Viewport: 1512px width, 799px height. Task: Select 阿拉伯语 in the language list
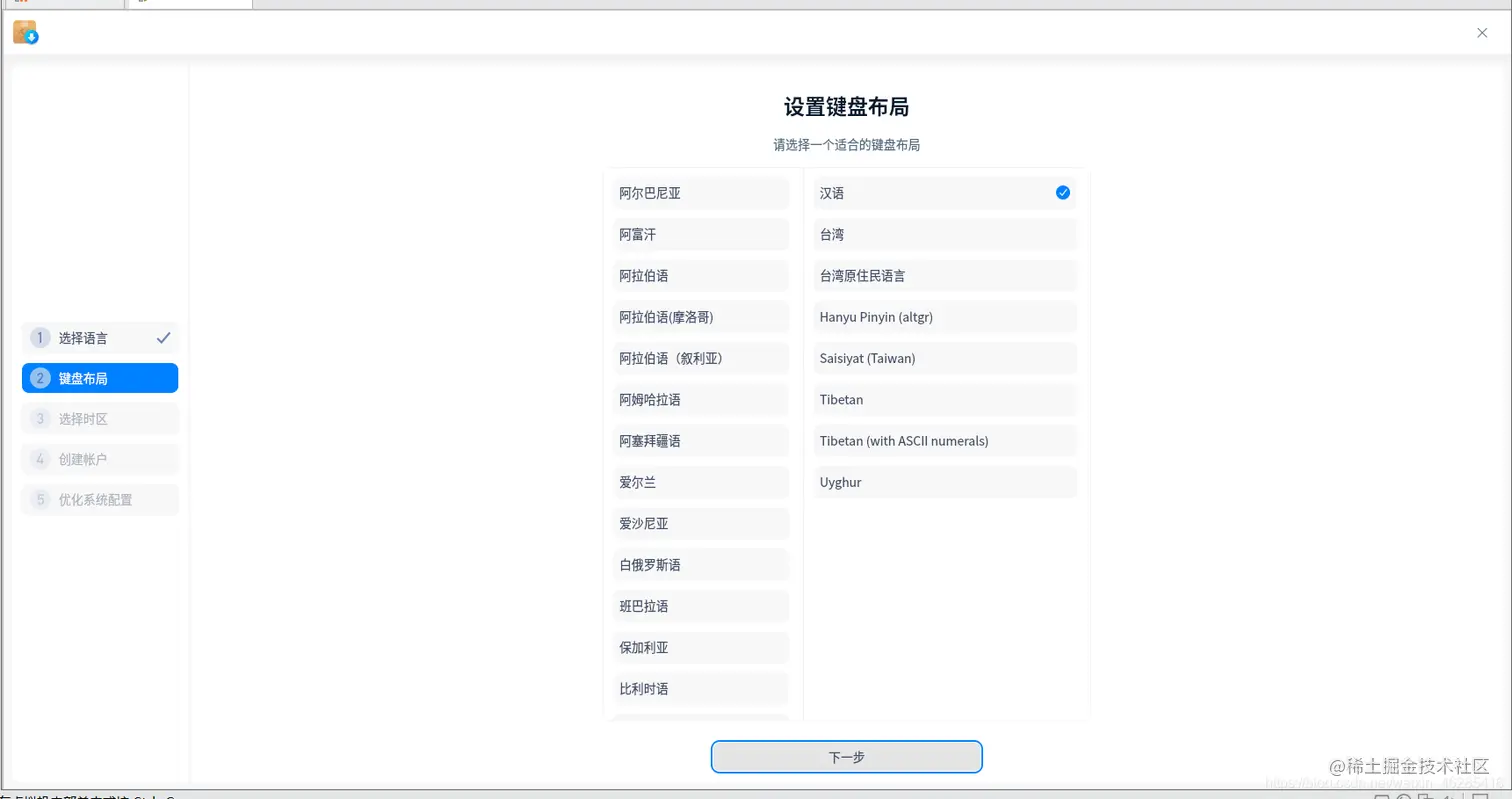point(700,275)
